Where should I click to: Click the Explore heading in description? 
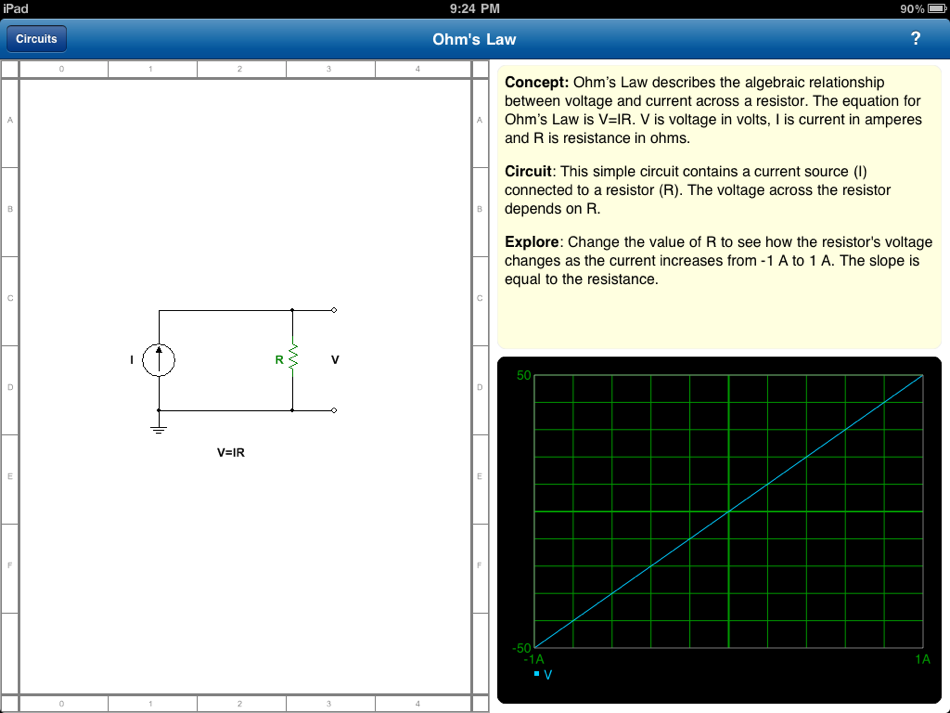[x=534, y=242]
